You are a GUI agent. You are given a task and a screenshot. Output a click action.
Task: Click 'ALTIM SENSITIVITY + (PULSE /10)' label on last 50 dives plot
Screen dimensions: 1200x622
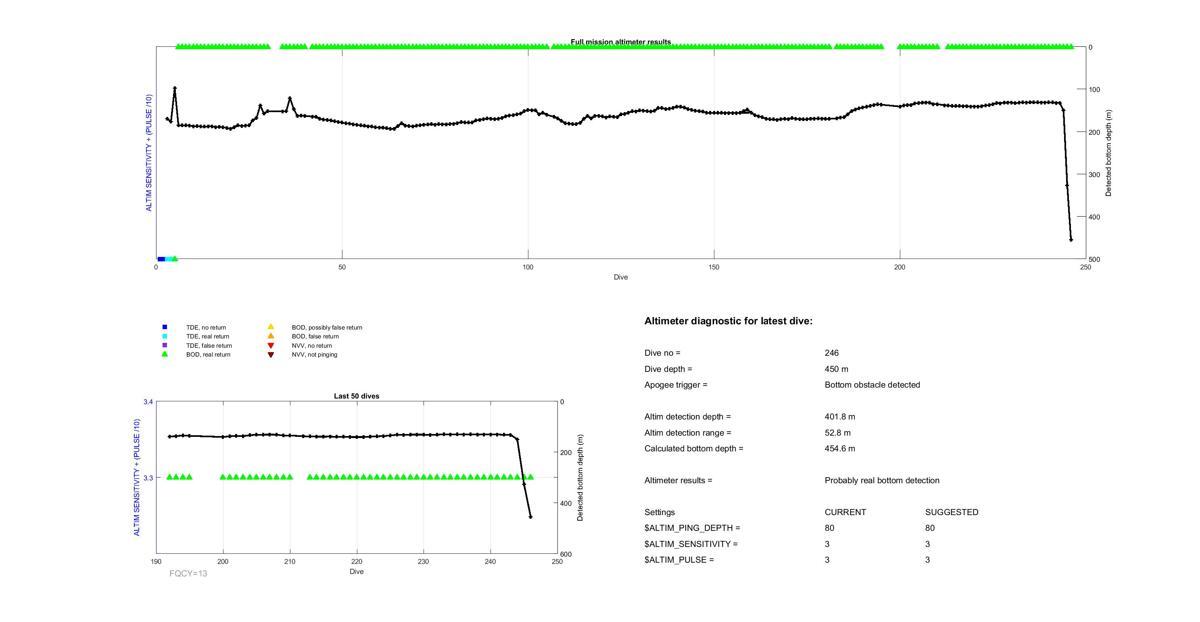137,477
